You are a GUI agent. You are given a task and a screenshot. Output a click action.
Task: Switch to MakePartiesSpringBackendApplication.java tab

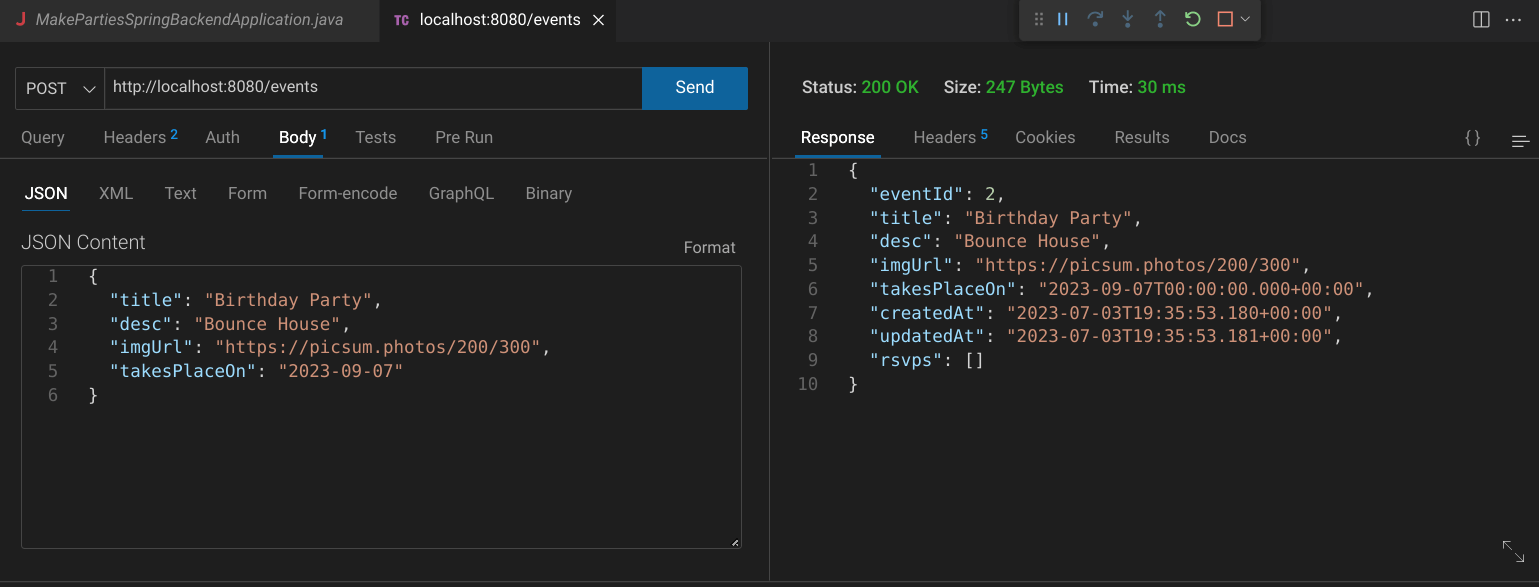pyautogui.click(x=189, y=20)
